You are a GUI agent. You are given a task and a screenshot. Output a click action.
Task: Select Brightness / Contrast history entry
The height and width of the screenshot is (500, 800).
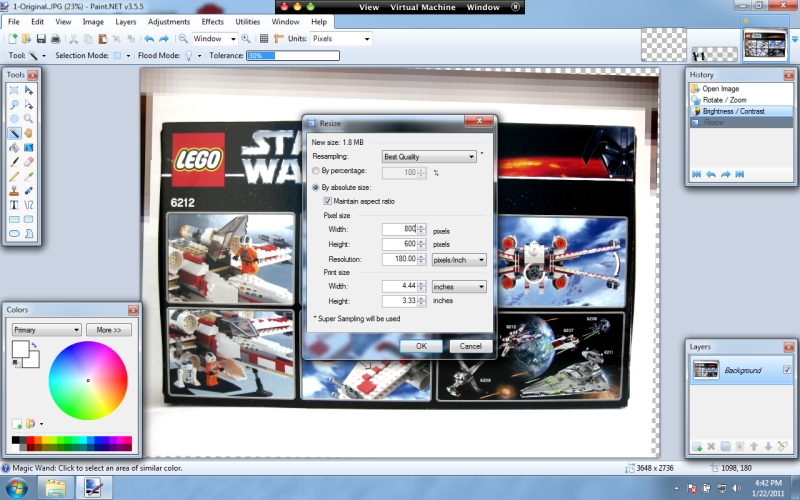(x=741, y=111)
